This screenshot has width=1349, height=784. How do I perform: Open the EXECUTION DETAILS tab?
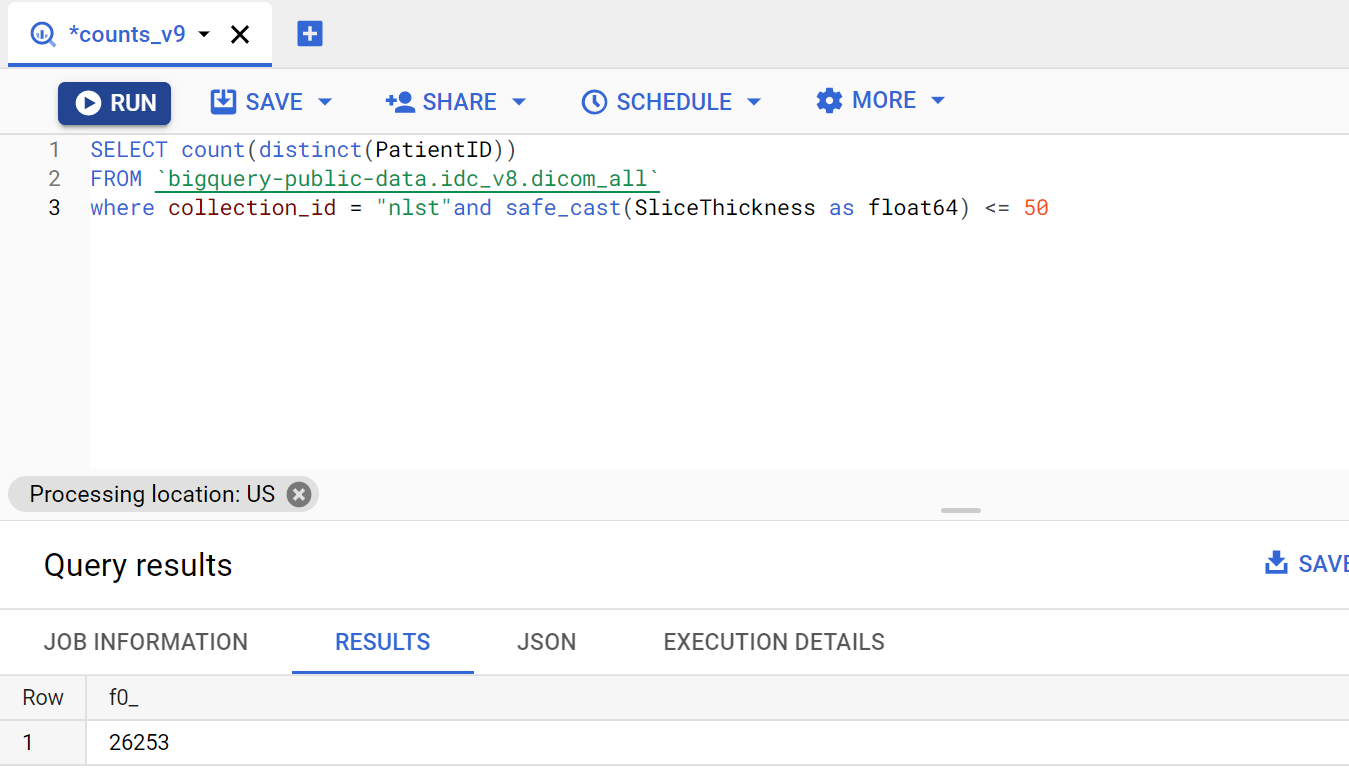coord(773,641)
